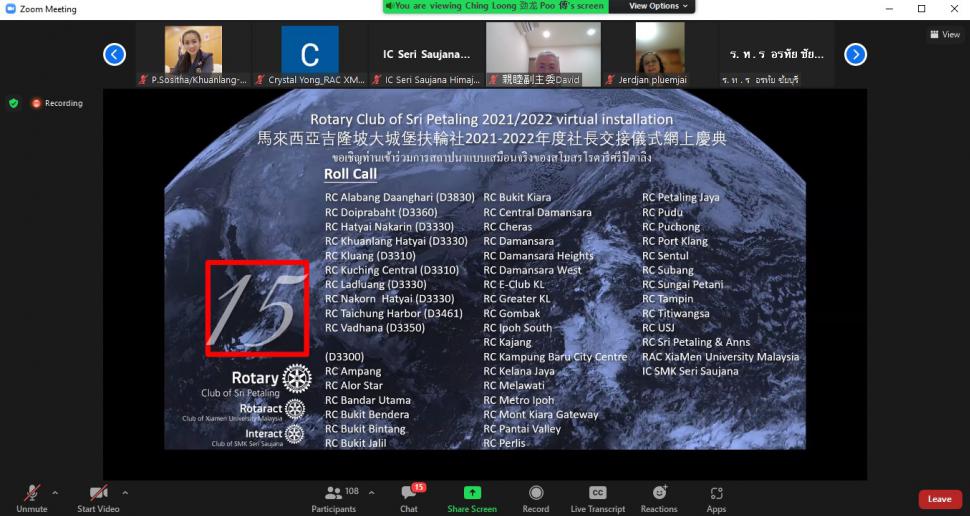This screenshot has width=970, height=516.
Task: Open the Participants panel
Action: (334, 498)
